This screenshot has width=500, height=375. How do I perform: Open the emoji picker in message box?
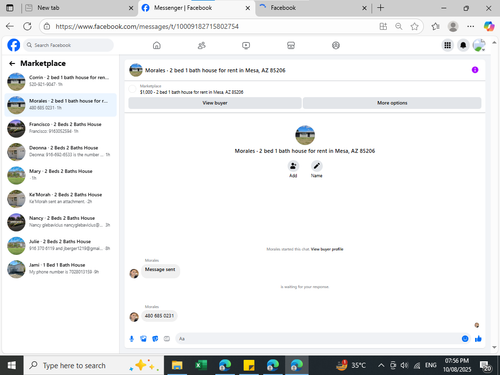click(465, 339)
